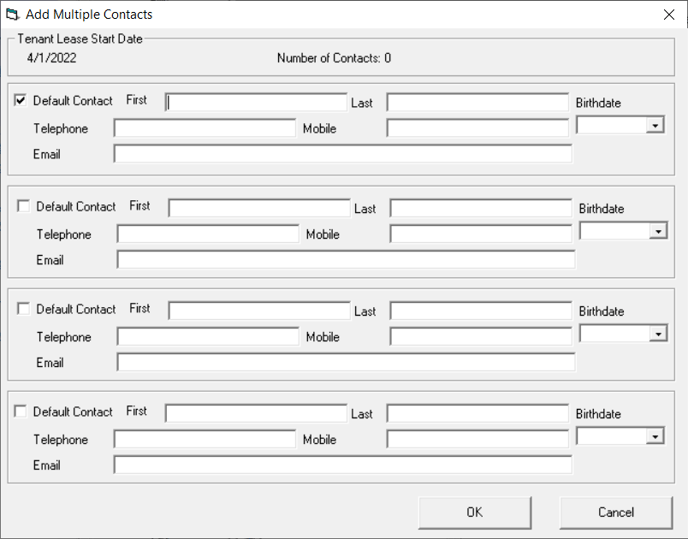This screenshot has height=539, width=688.
Task: Open Birthdate dropdown in first contact section
Action: click(655, 126)
